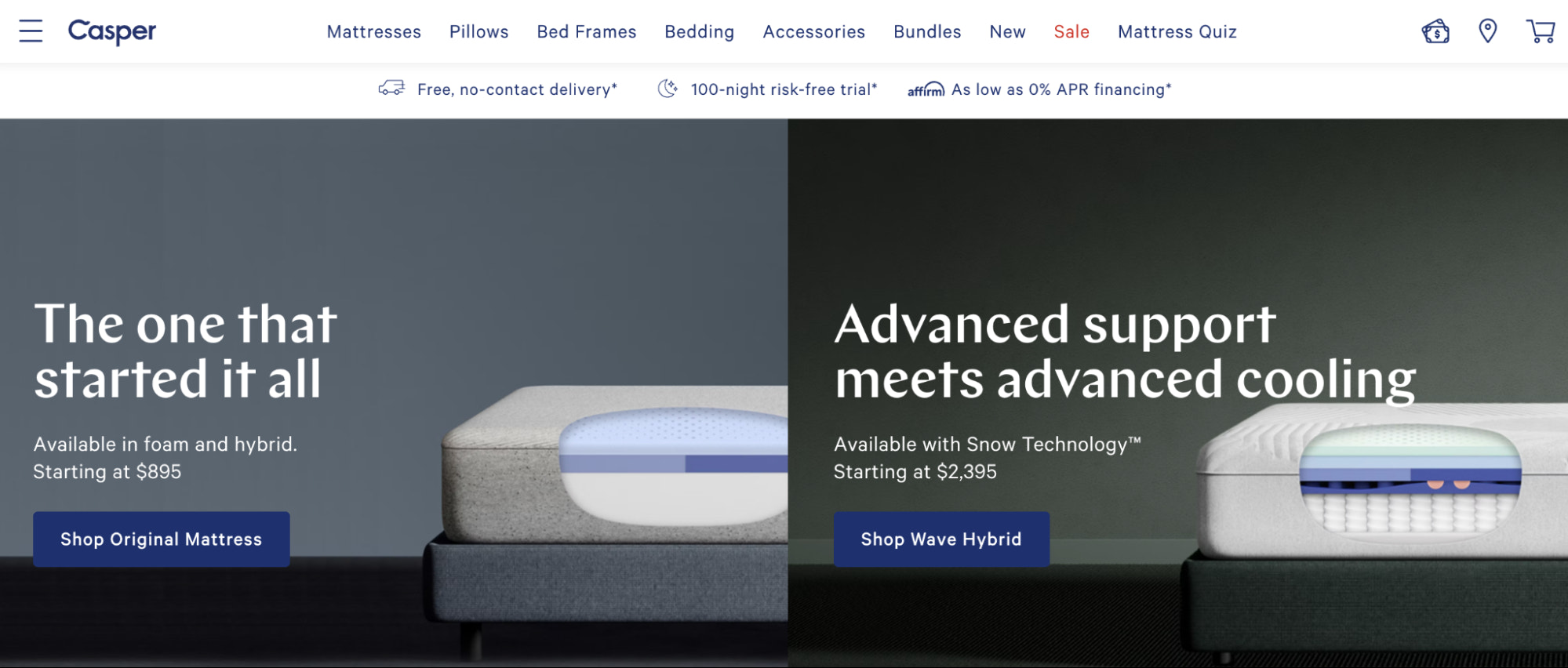Open the Bedding menu
This screenshot has width=1568, height=668.
pyautogui.click(x=700, y=32)
